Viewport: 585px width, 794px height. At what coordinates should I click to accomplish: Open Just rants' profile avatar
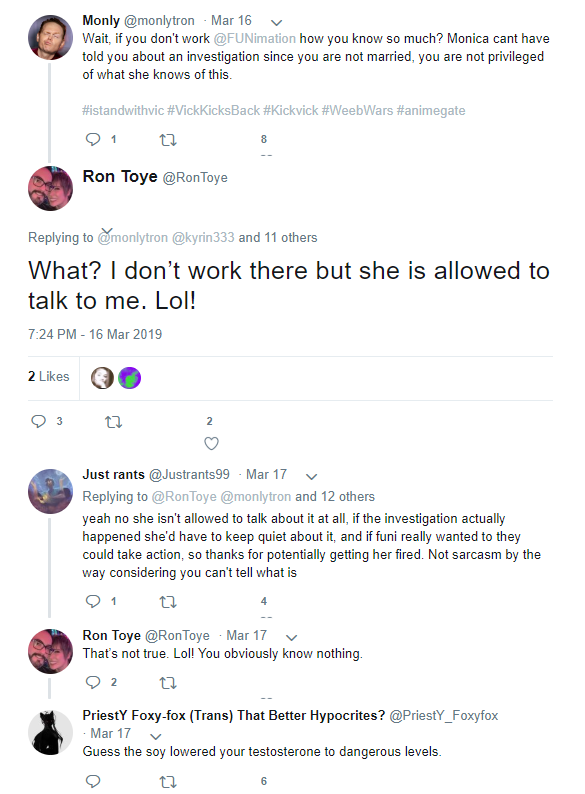point(50,491)
